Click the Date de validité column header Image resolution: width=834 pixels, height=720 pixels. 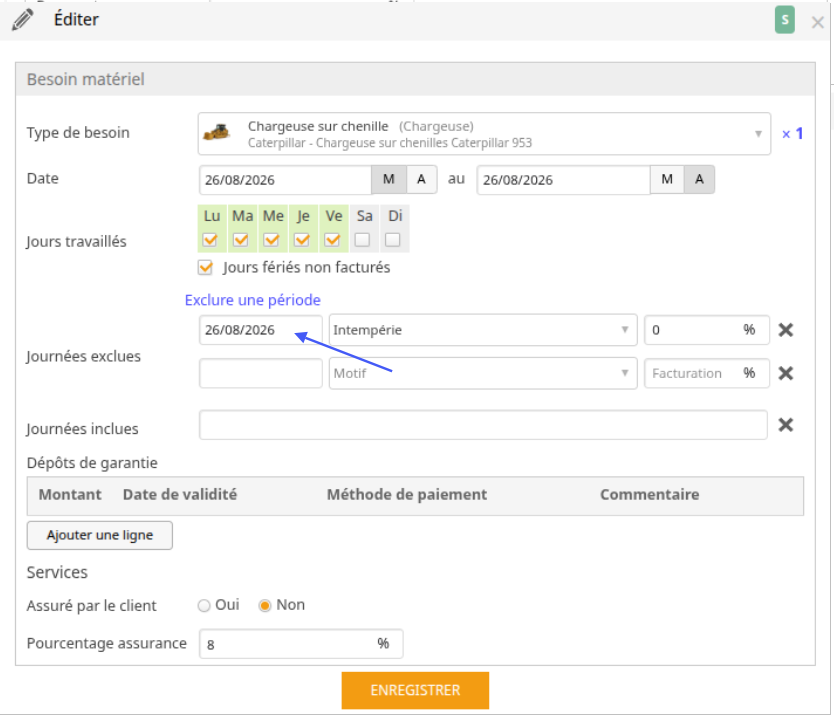pos(180,495)
